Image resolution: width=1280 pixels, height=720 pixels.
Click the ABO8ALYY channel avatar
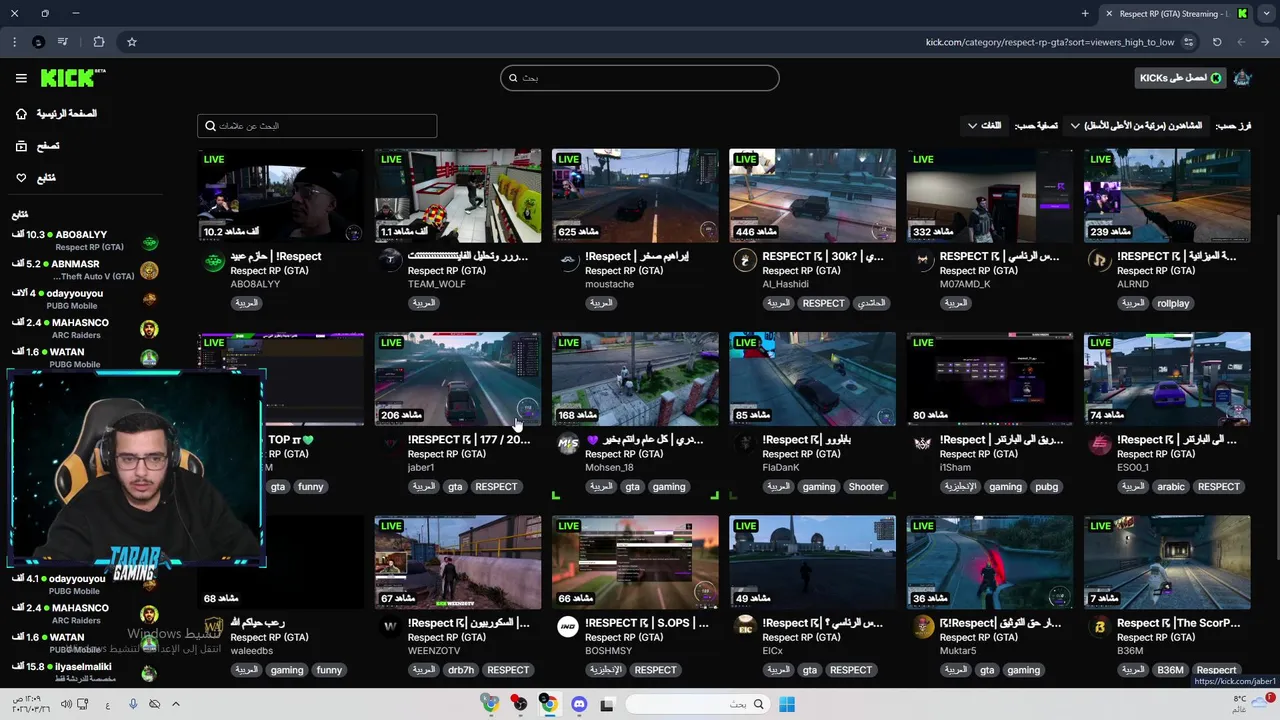214,262
